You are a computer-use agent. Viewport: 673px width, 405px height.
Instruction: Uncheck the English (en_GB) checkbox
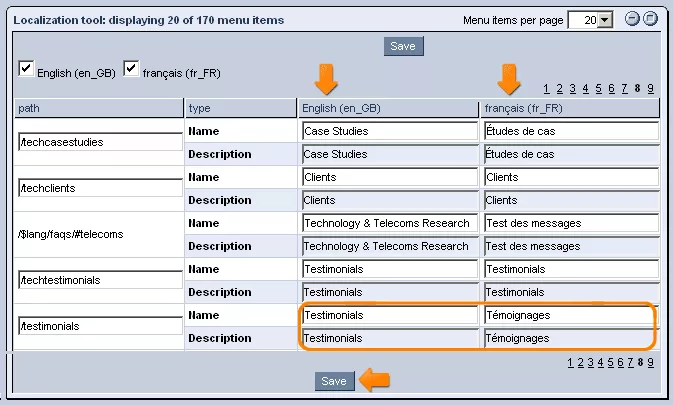tap(26, 69)
